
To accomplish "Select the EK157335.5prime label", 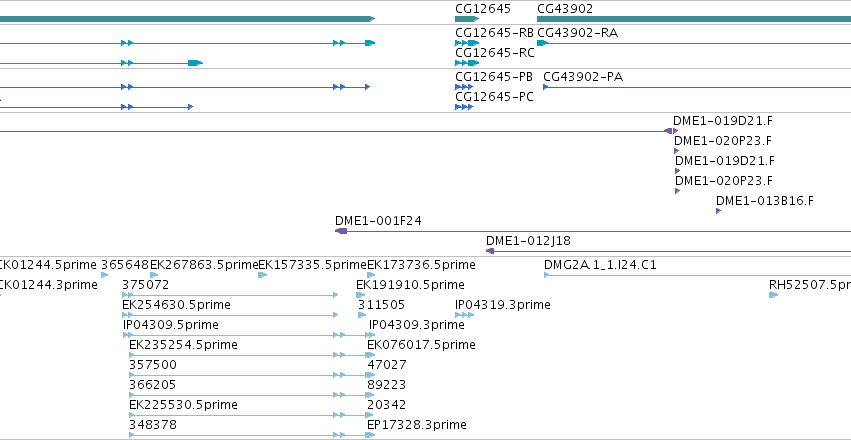I will 313,265.
